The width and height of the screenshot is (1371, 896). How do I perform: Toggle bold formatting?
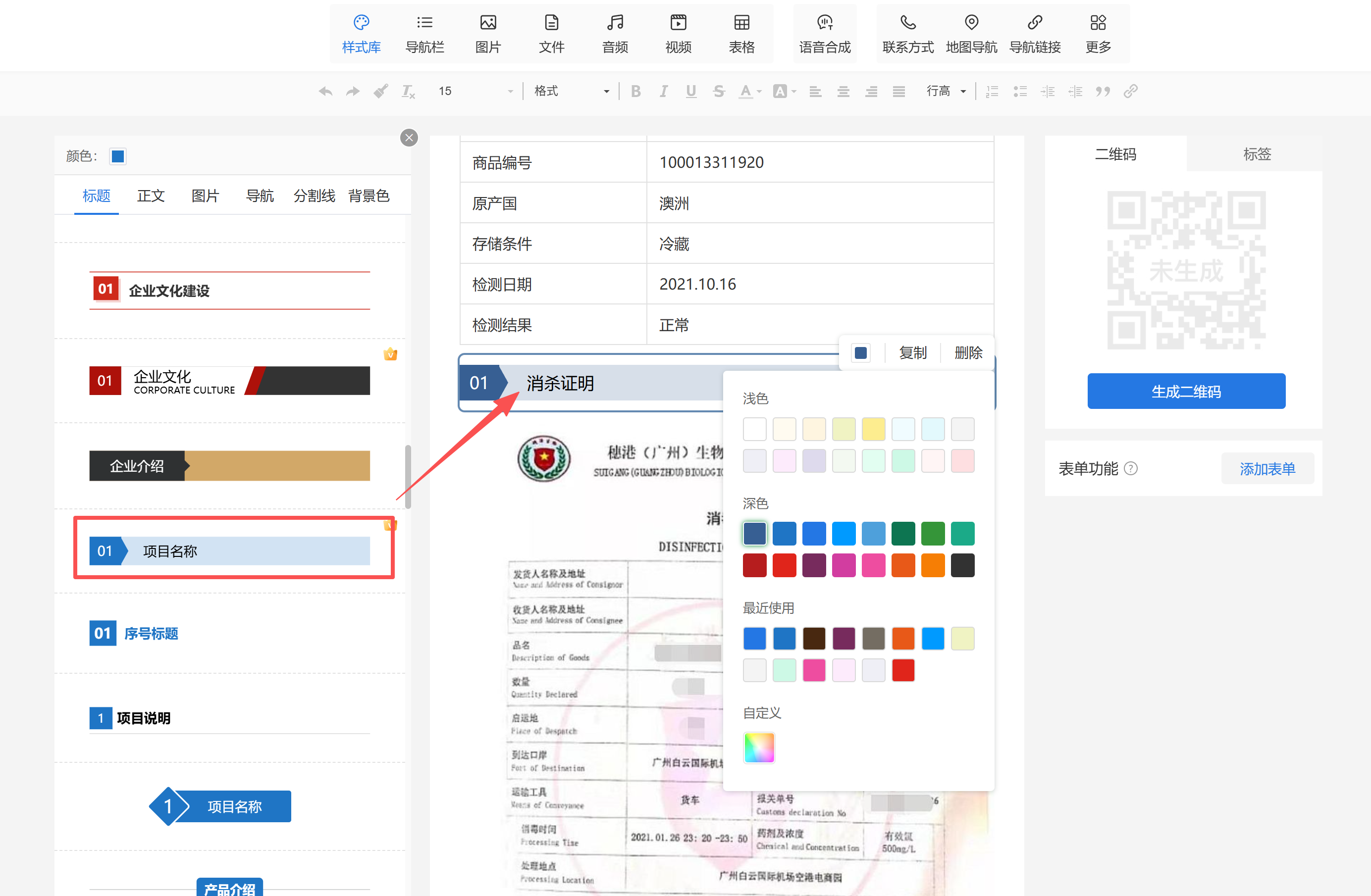point(635,91)
